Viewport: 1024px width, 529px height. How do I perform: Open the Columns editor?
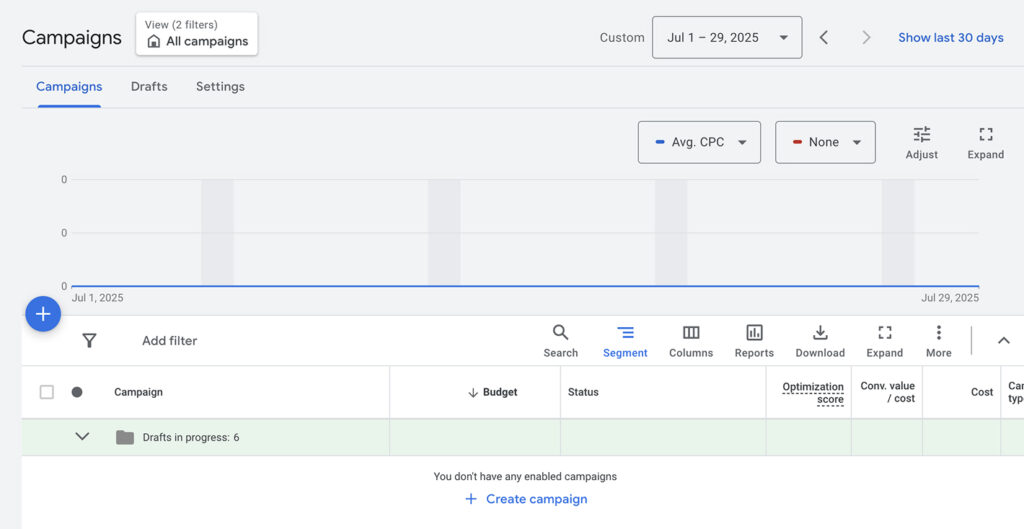click(x=691, y=340)
